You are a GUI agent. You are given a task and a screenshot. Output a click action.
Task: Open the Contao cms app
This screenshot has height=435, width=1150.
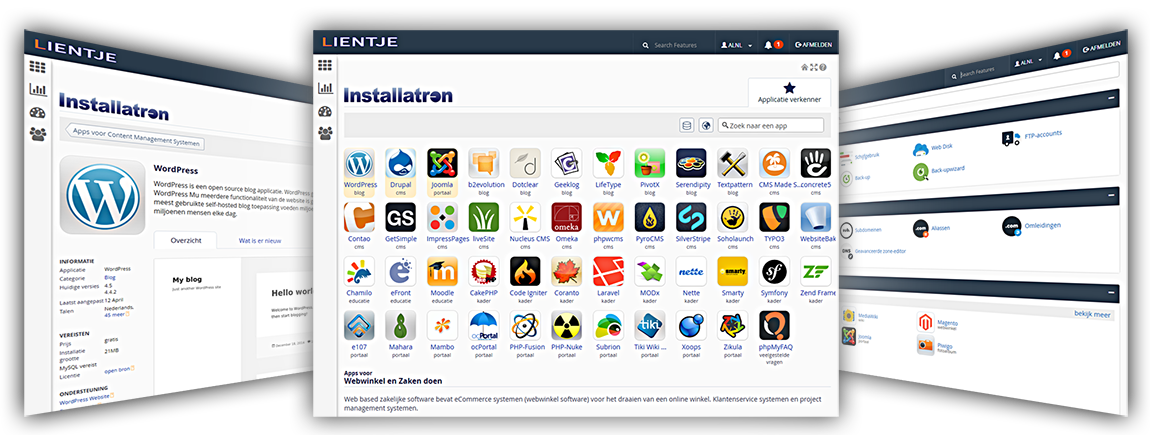tap(359, 218)
